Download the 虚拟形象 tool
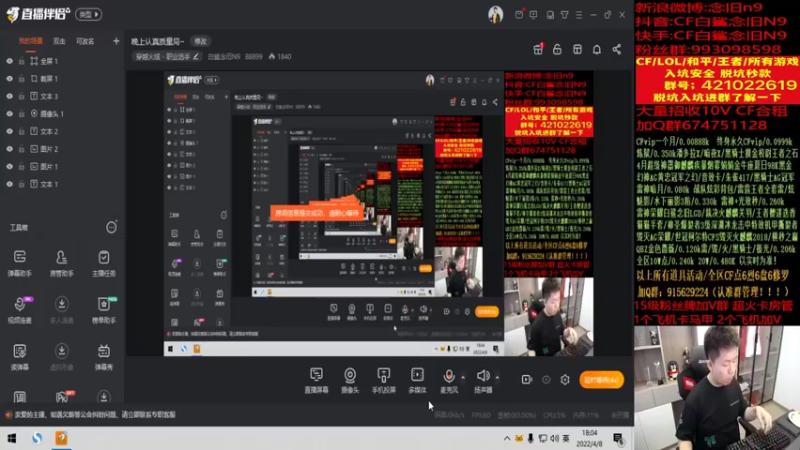800x450 pixels. 62,356
